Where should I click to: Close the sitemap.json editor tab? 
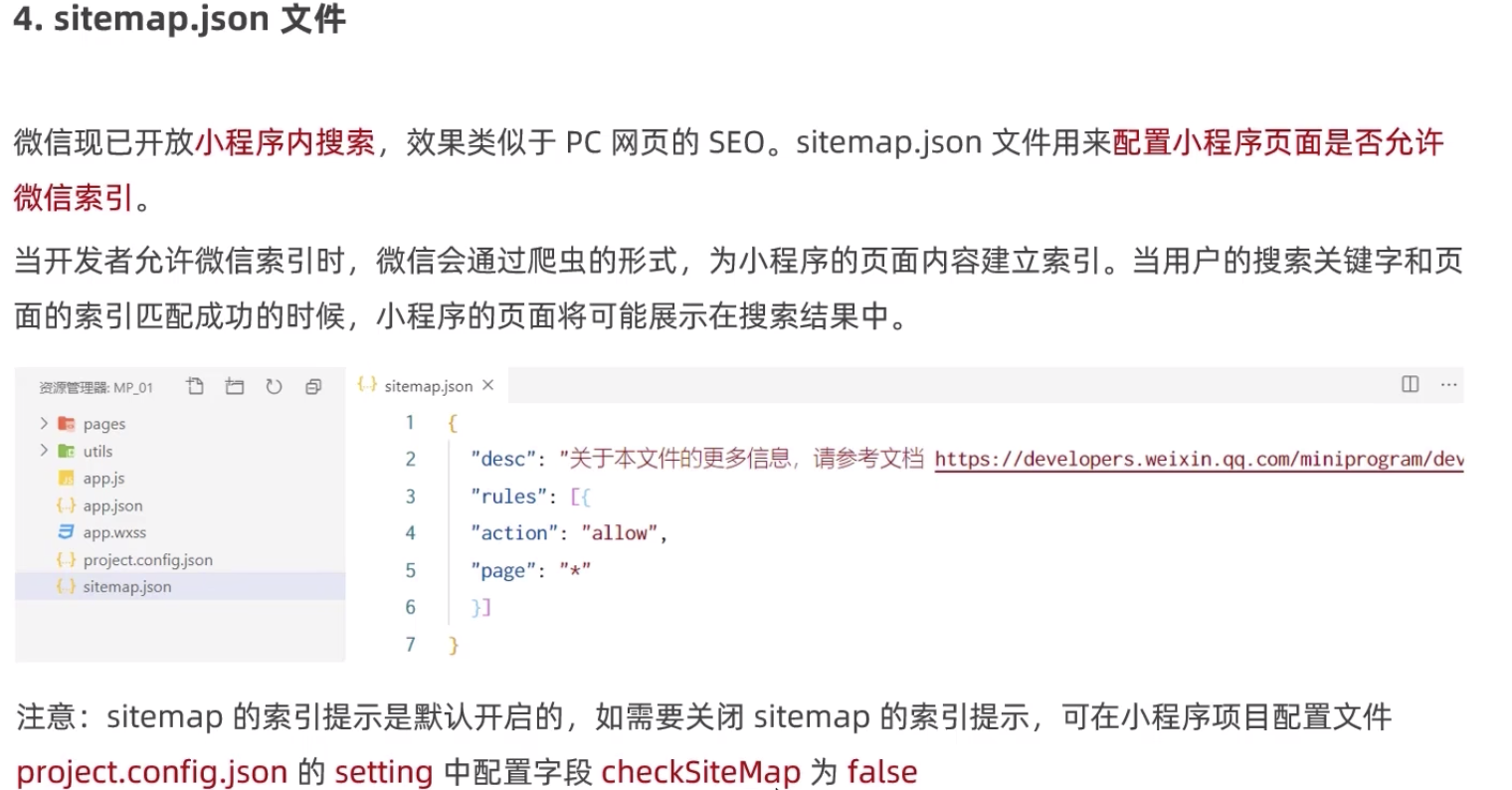coord(487,385)
